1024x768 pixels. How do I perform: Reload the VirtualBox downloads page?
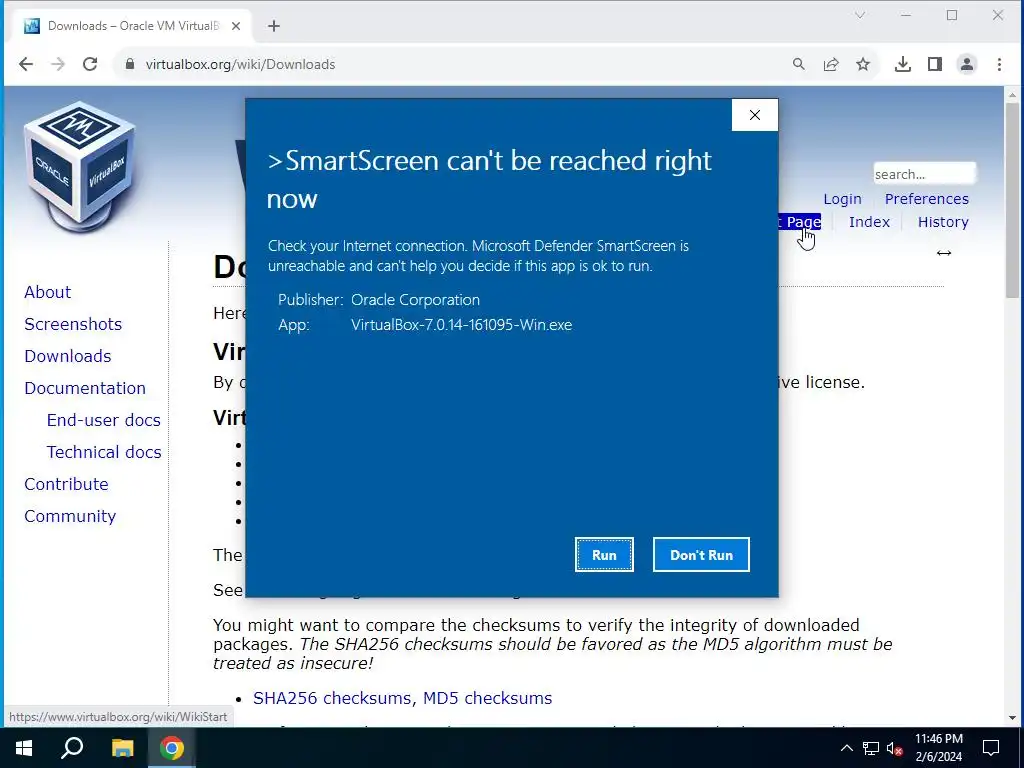click(x=90, y=64)
